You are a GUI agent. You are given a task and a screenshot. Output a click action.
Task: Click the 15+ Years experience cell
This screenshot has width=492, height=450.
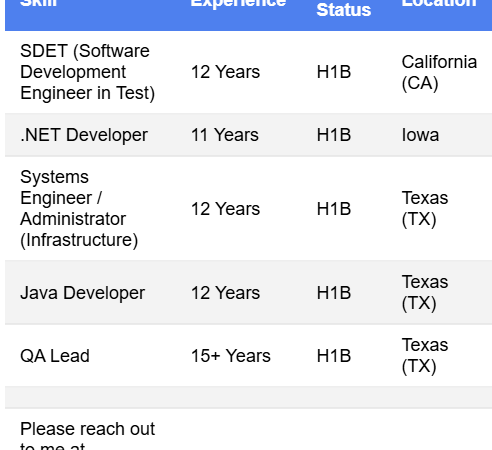point(231,356)
